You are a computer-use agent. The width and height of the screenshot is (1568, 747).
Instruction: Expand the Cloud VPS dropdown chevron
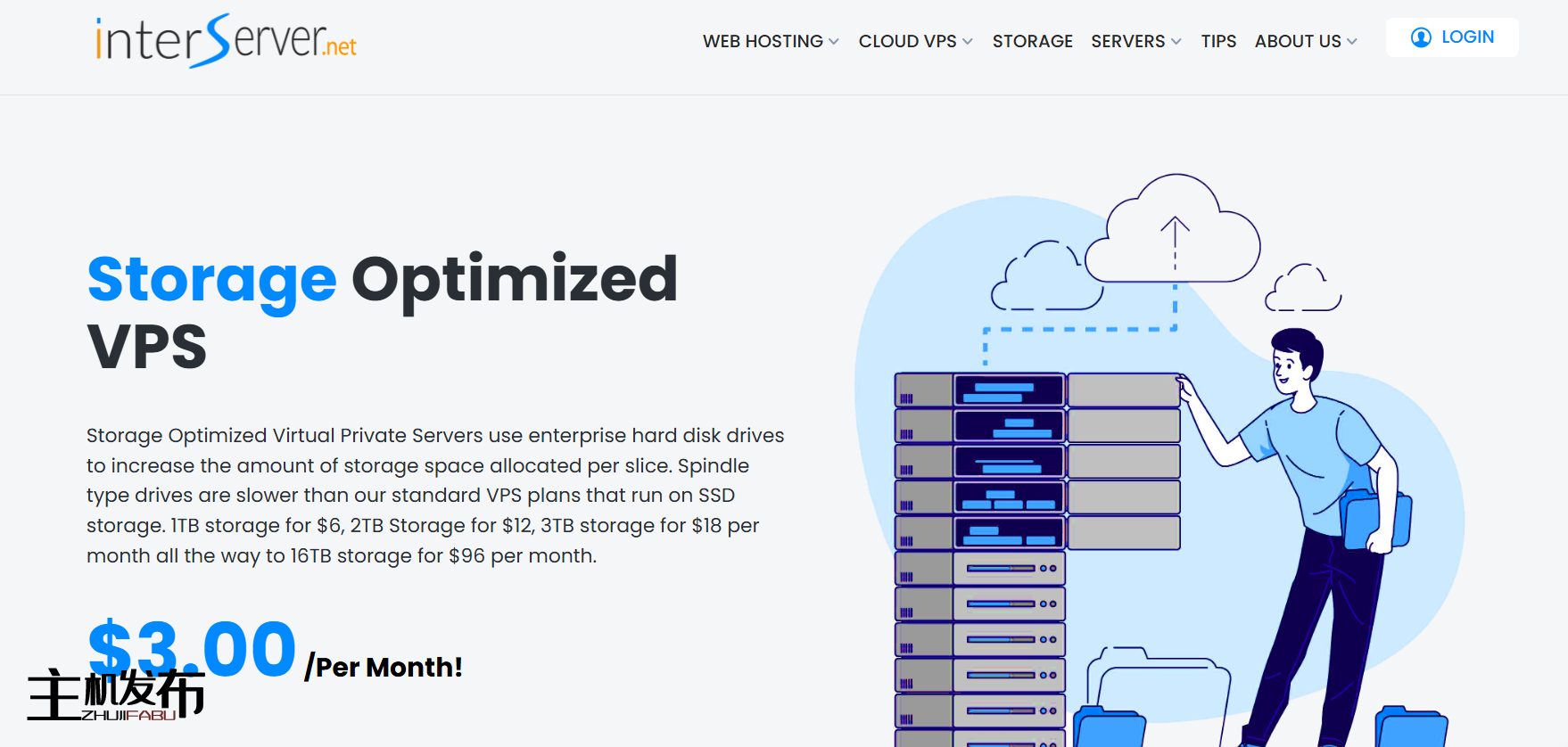pyautogui.click(x=968, y=42)
